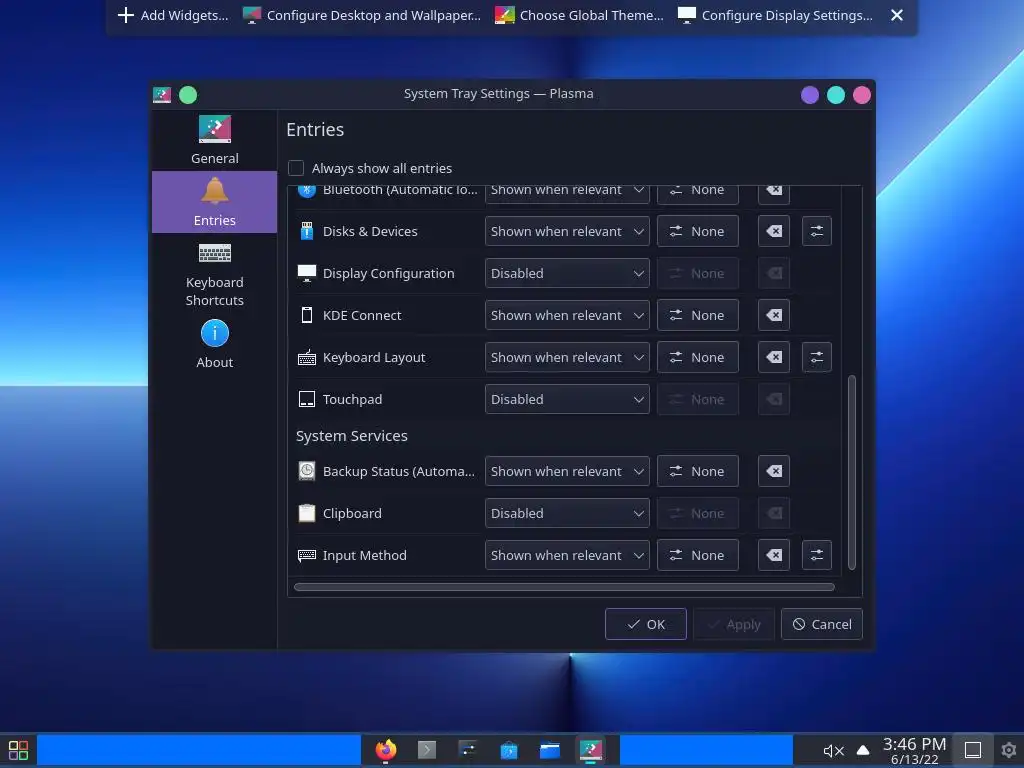Open Configure Display Settings

pyautogui.click(x=775, y=15)
